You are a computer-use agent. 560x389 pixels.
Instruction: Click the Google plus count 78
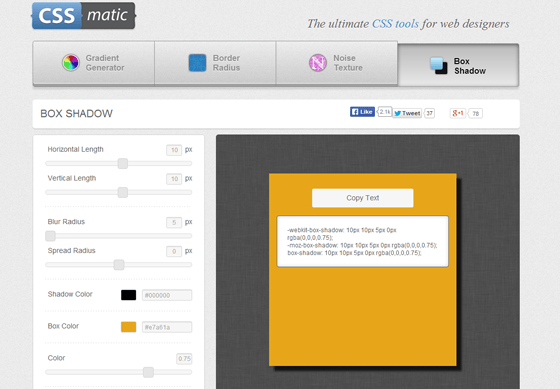[475, 113]
